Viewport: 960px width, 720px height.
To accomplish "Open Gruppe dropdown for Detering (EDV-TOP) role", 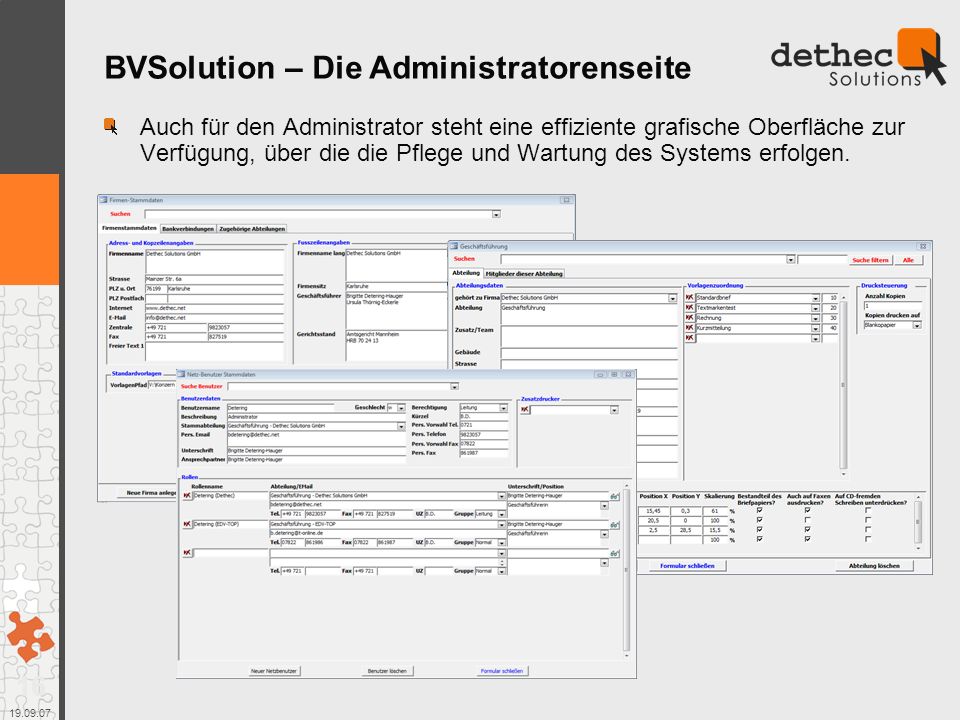I will 502,543.
